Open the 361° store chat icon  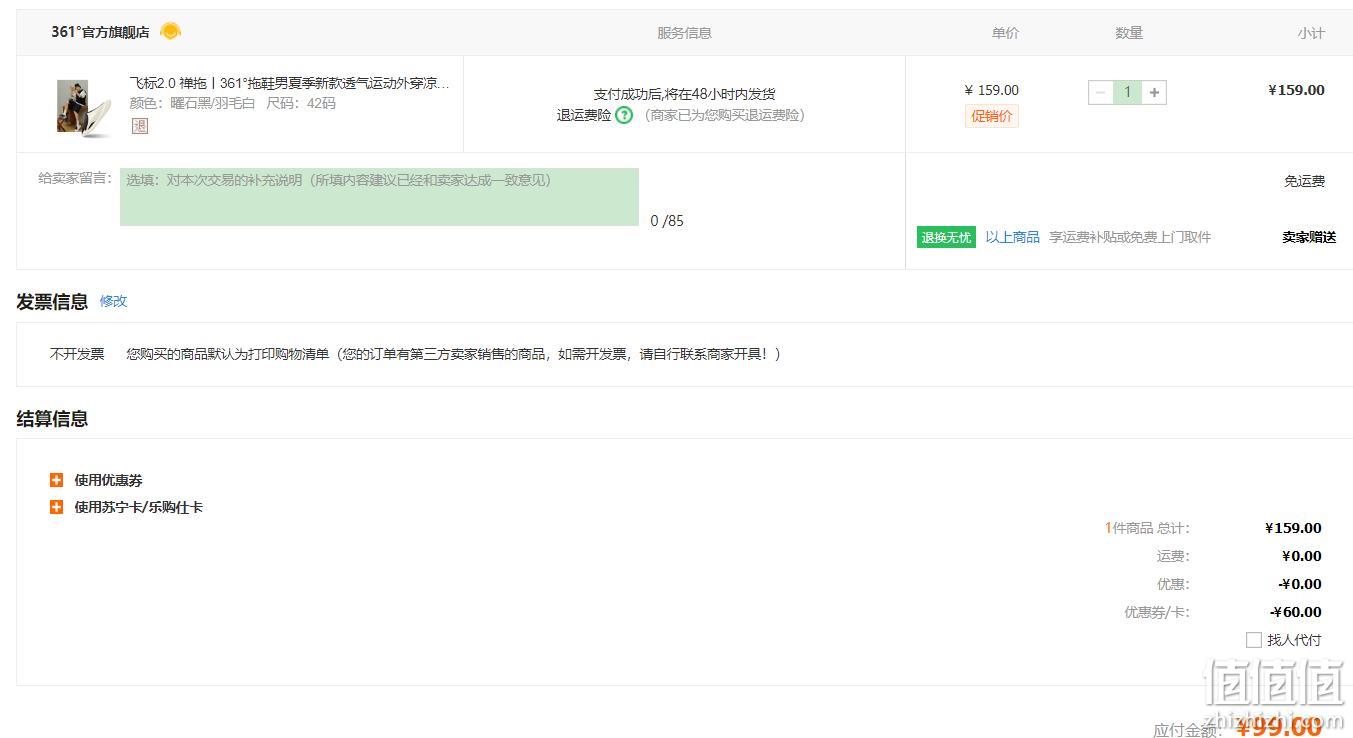click(x=170, y=31)
